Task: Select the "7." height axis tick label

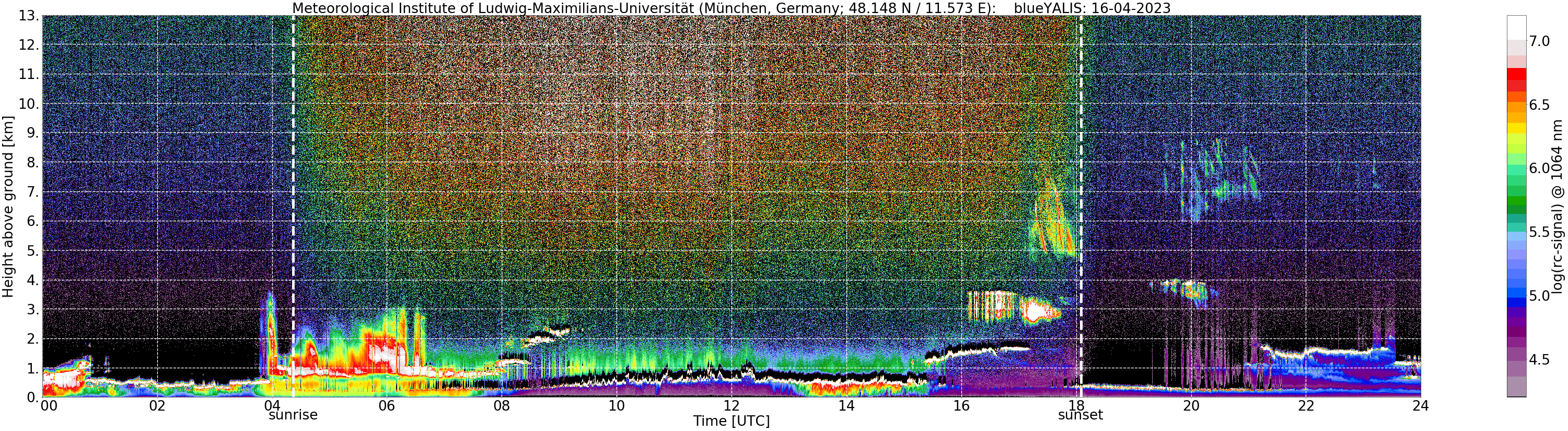Action: pos(32,192)
